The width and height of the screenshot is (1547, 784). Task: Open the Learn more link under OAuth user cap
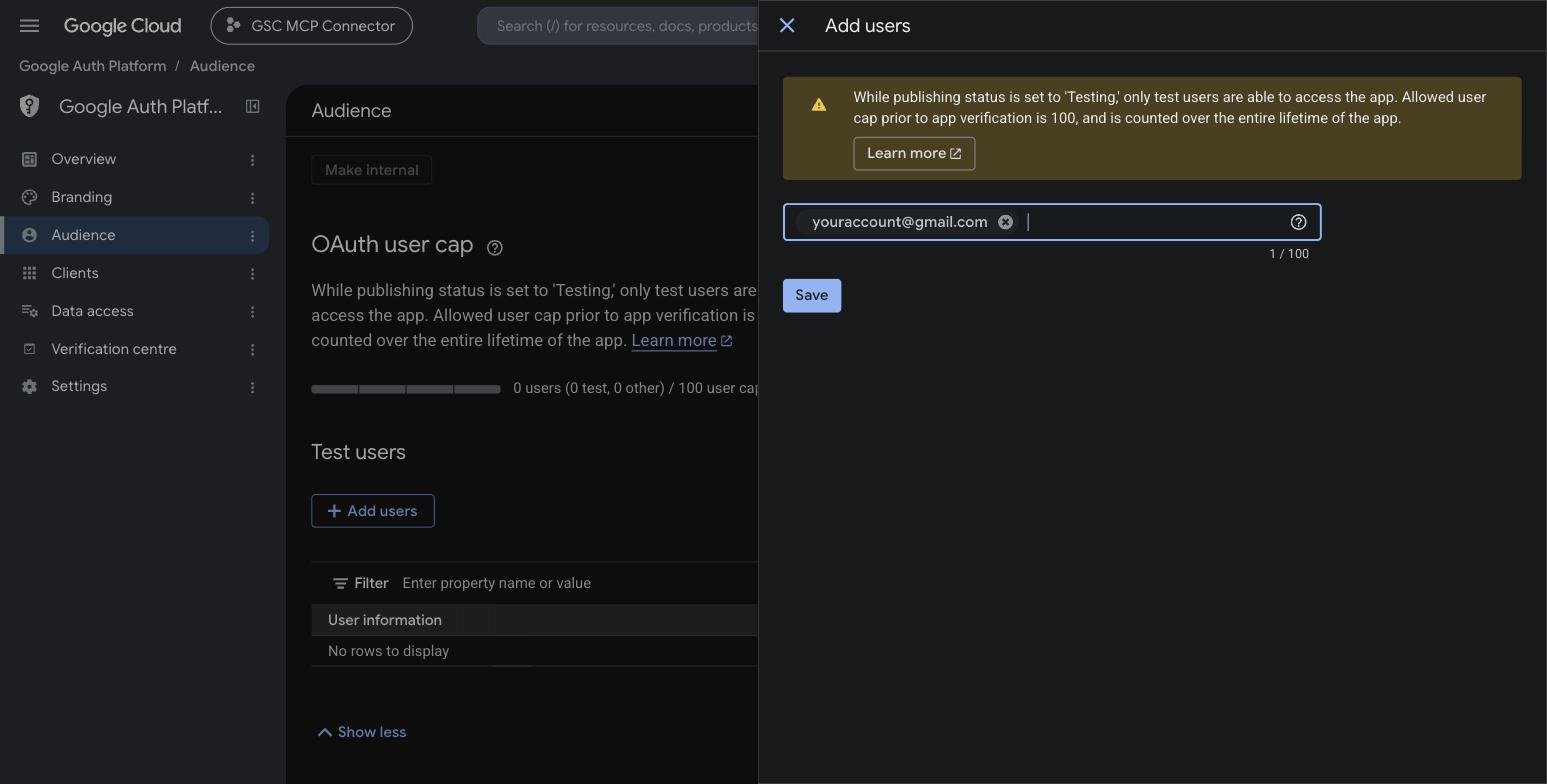coord(681,340)
